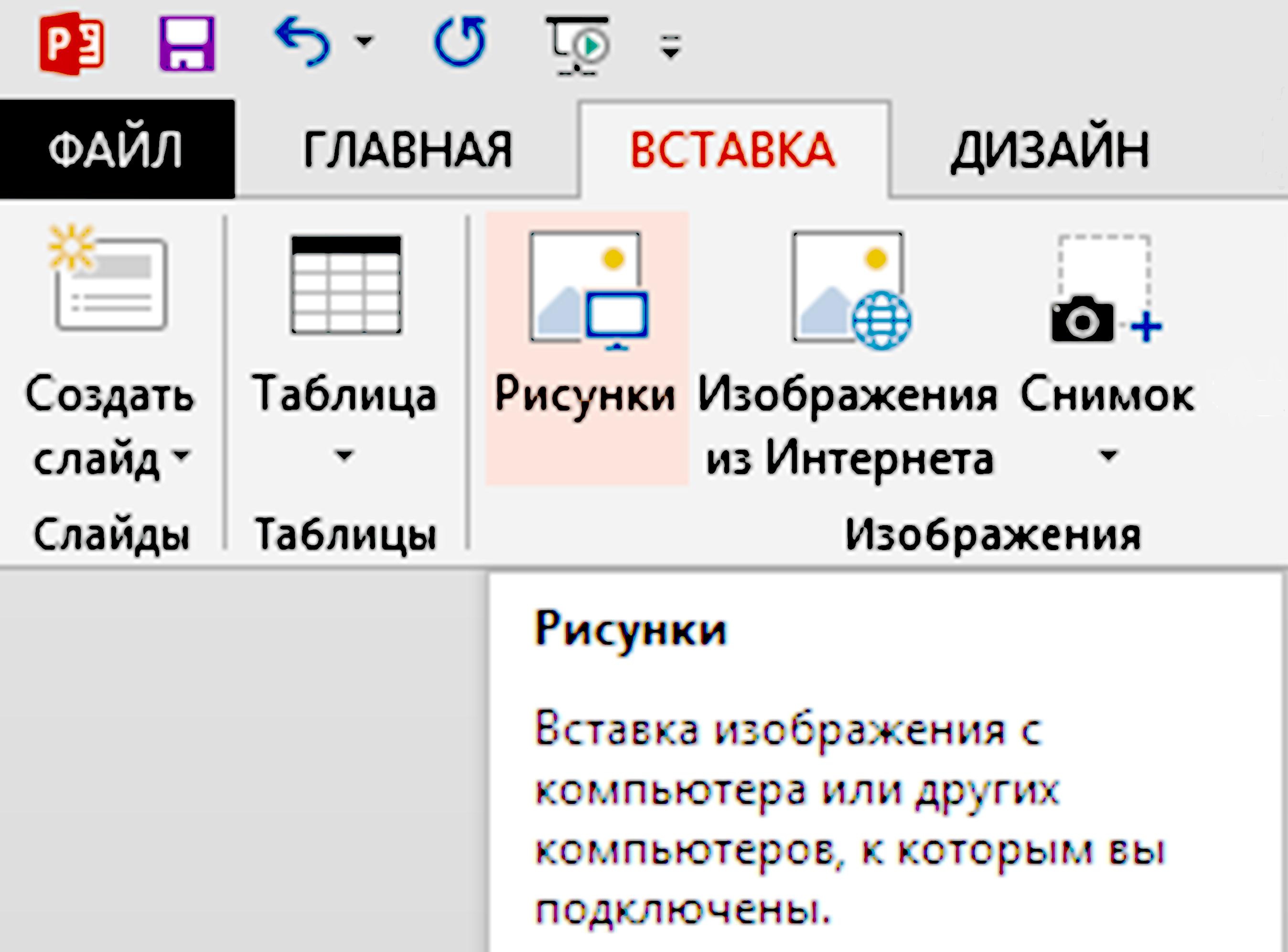This screenshot has height=952, width=1288.
Task: Select the ВСТАВКА tab
Action: (733, 149)
